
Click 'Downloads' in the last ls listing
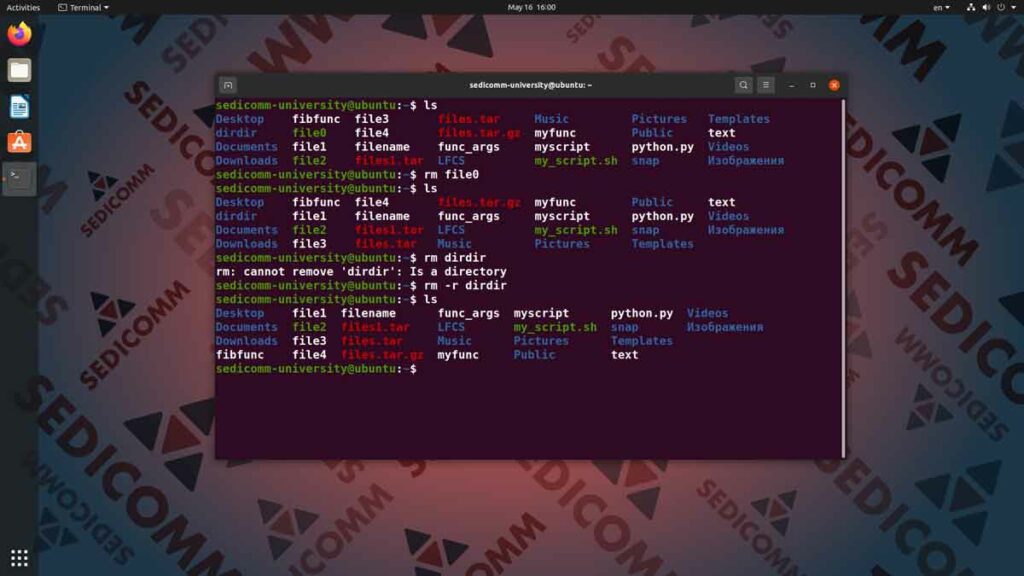coord(246,341)
